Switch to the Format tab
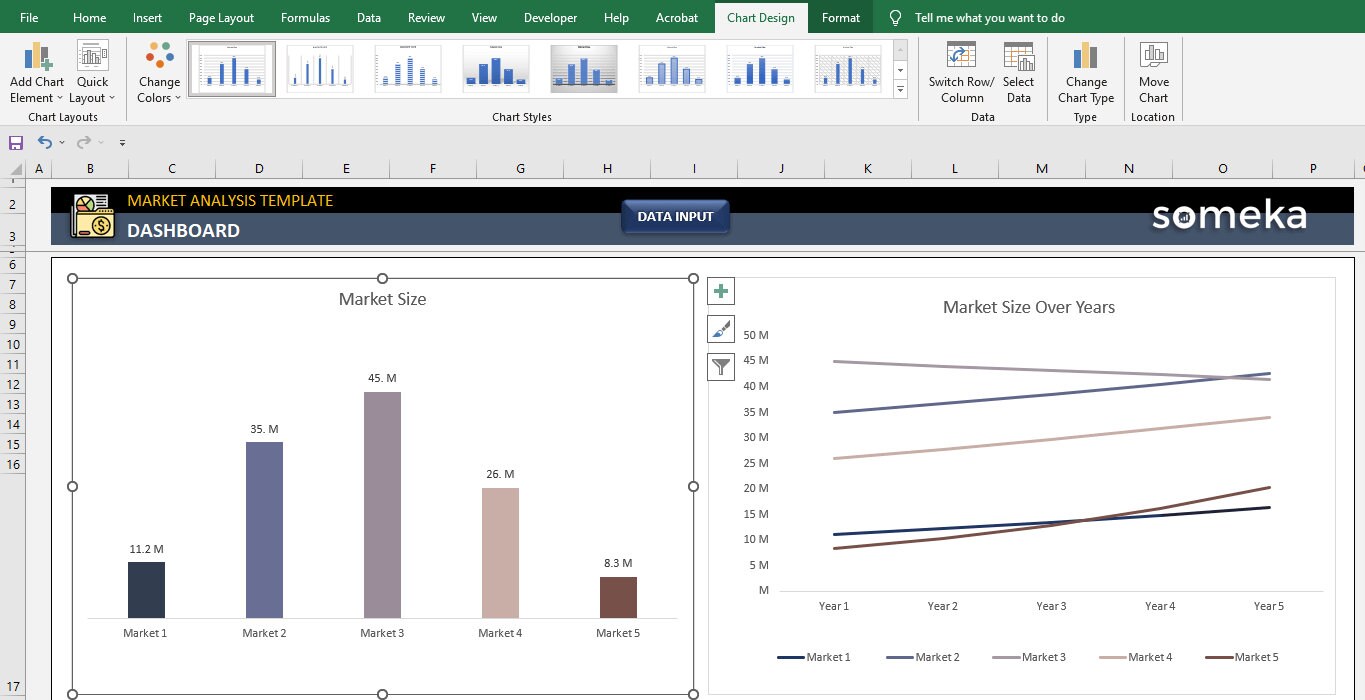Image resolution: width=1365 pixels, height=700 pixels. click(x=840, y=17)
